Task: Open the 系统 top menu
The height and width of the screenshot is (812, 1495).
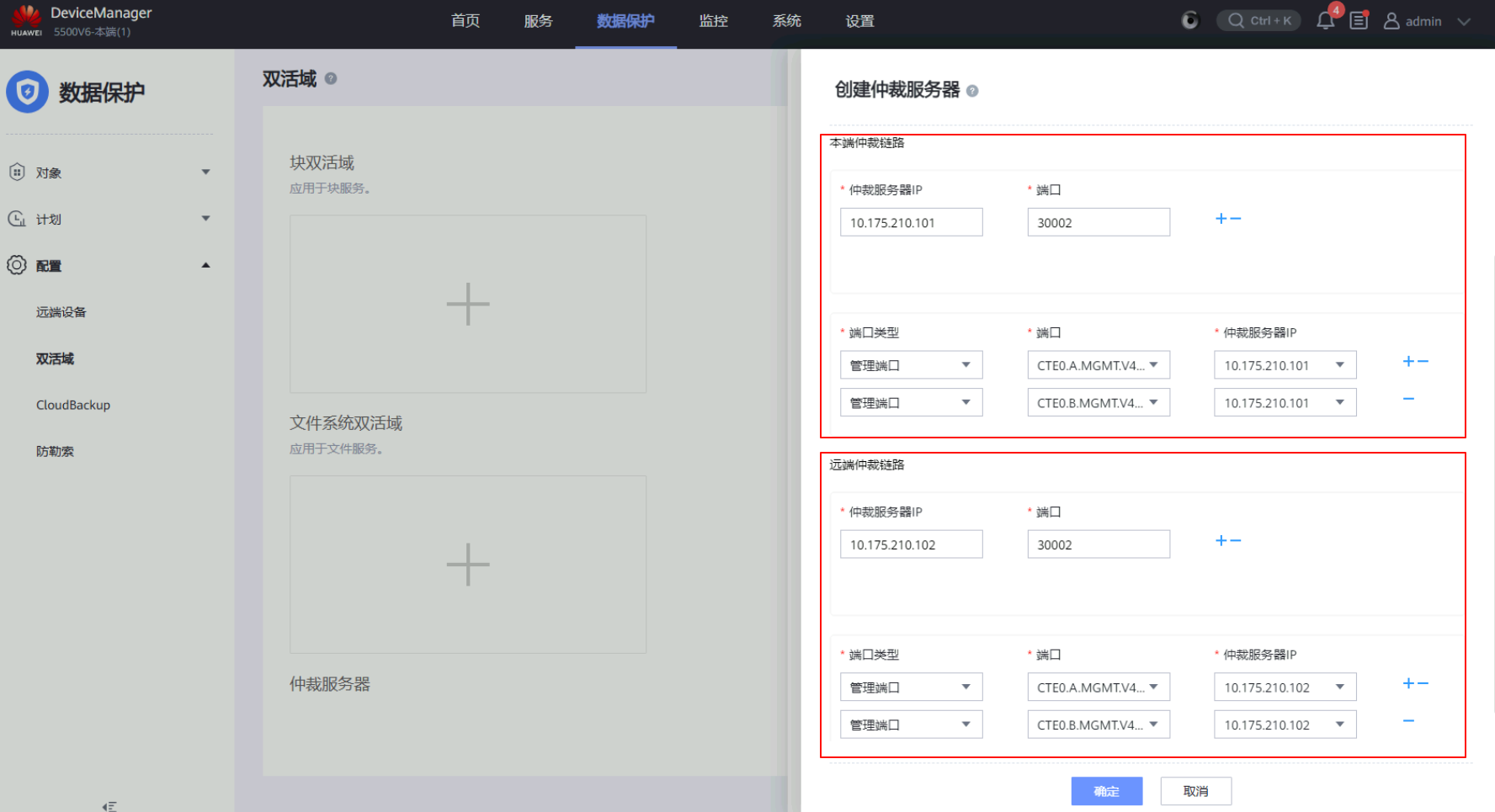Action: pyautogui.click(x=786, y=21)
